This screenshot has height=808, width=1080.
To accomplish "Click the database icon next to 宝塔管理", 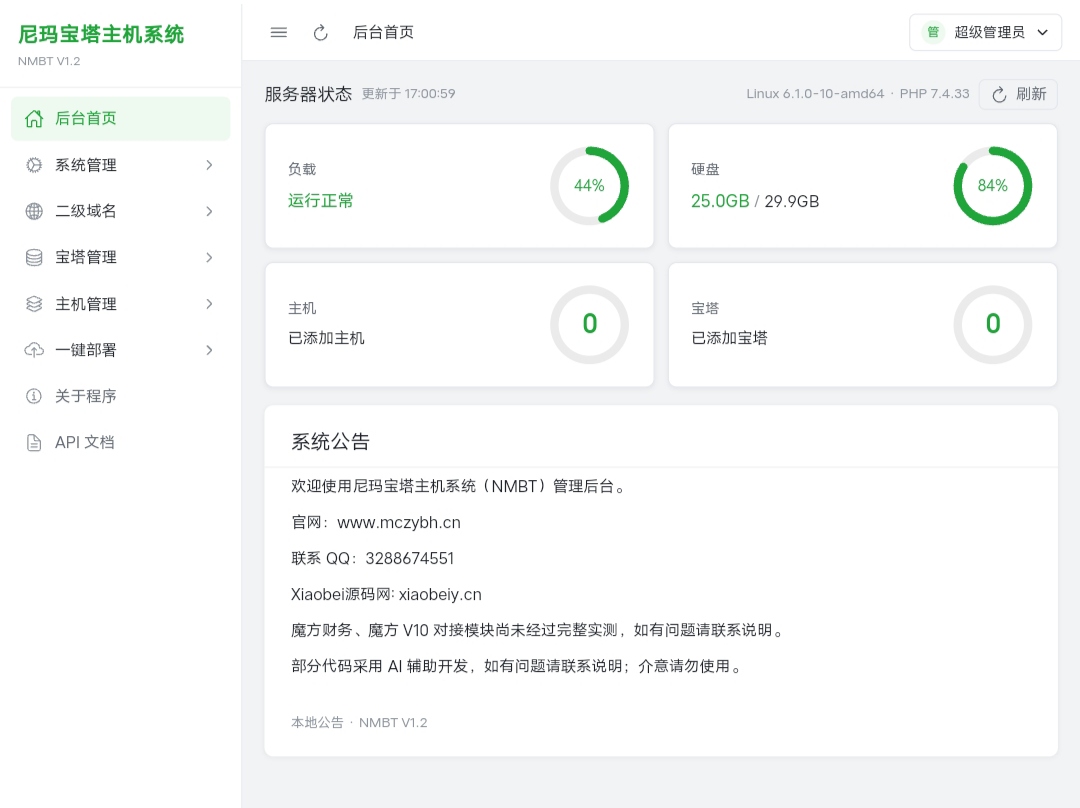I will (34, 258).
